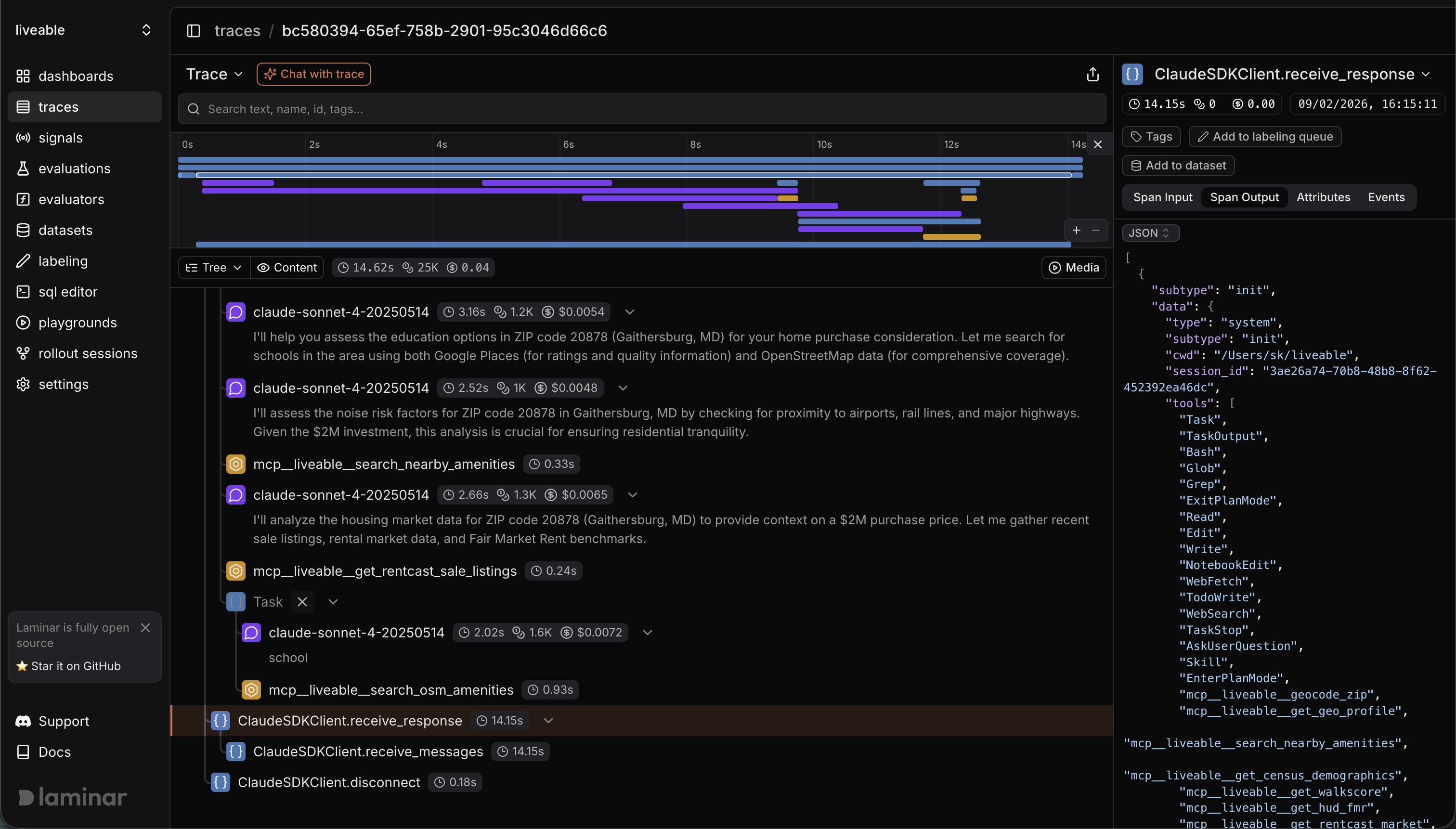Click the 6s timeline marker

tap(568, 144)
